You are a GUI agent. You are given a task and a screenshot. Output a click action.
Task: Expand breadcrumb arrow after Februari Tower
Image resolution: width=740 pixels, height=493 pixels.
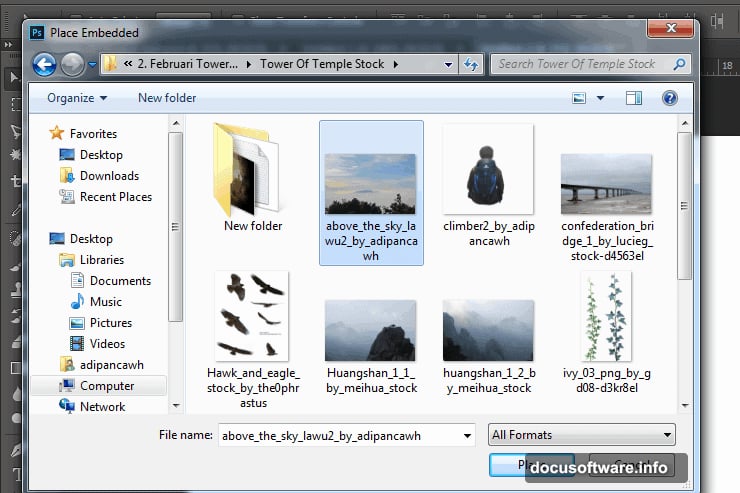249,64
